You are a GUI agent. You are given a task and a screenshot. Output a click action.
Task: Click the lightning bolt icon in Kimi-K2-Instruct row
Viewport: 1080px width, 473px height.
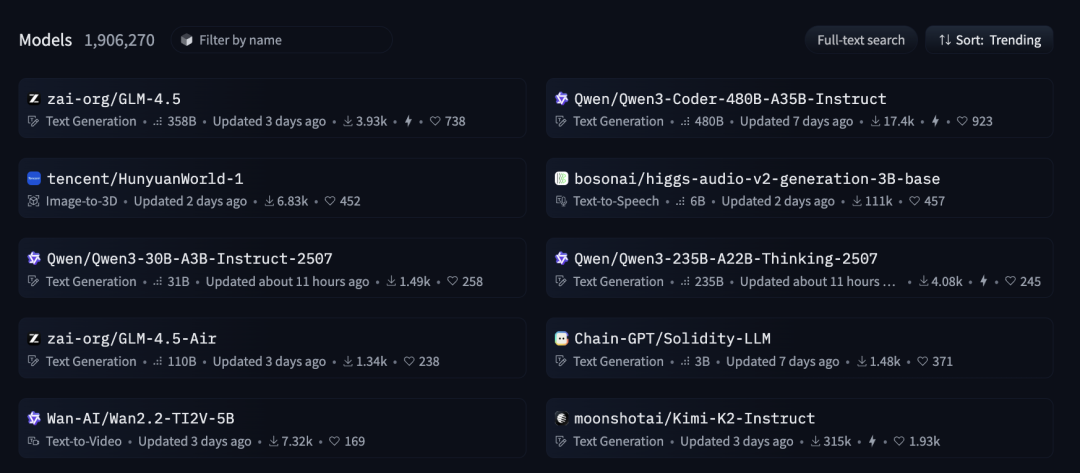point(872,441)
